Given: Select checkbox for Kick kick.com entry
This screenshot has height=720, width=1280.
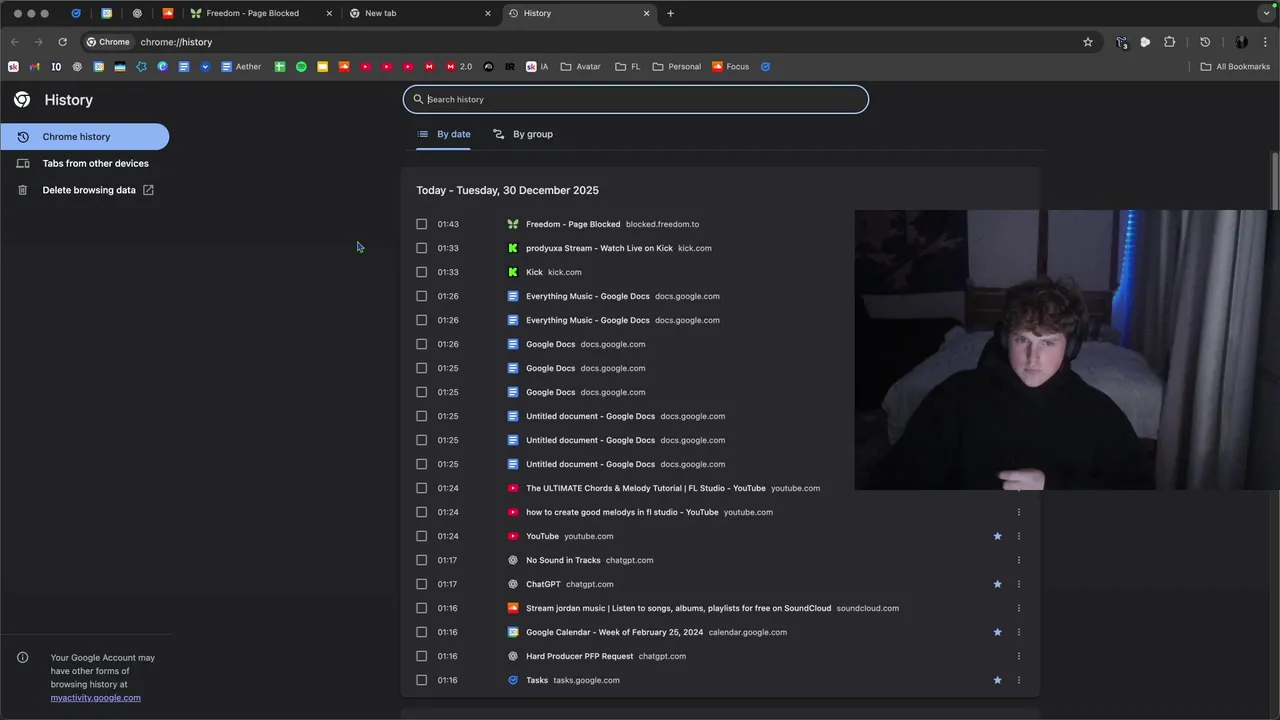Looking at the screenshot, I should (x=421, y=272).
